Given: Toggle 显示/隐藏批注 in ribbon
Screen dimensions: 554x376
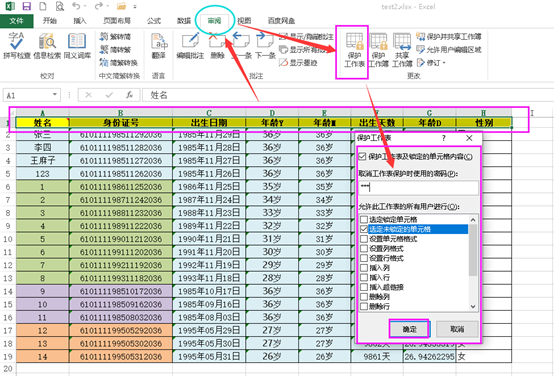Looking at the screenshot, I should coord(306,36).
